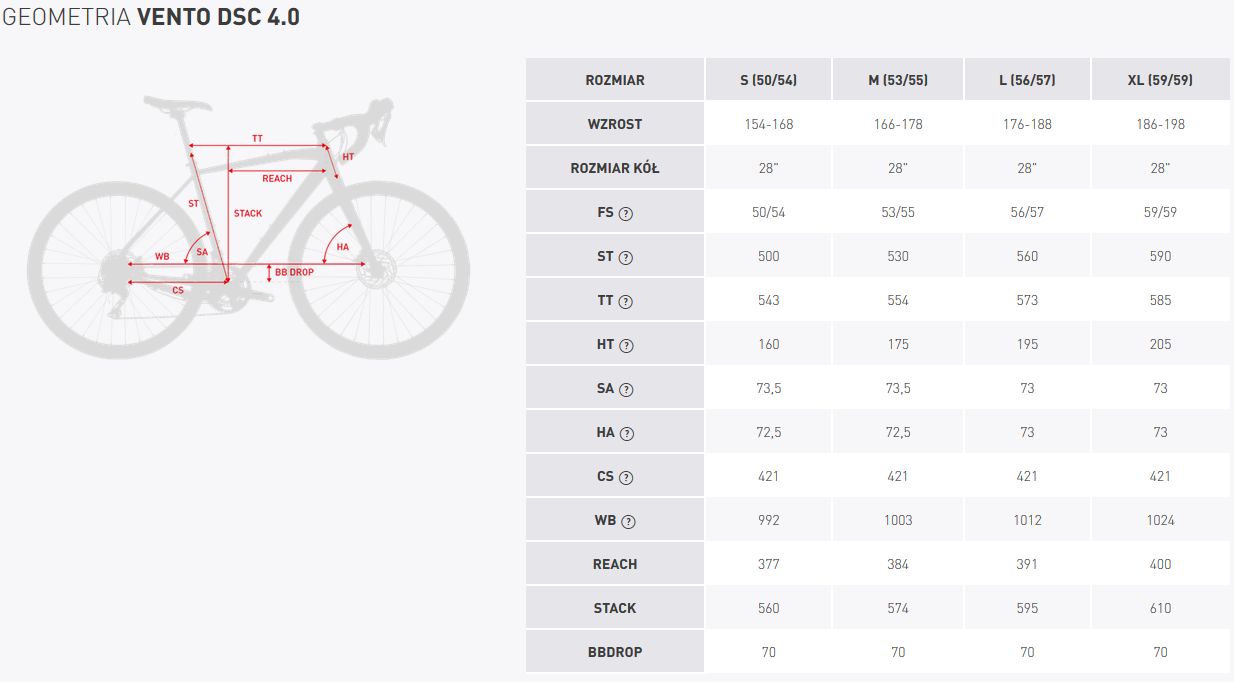1234x682 pixels.
Task: Select the M (53/55) size column header
Action: tap(898, 79)
